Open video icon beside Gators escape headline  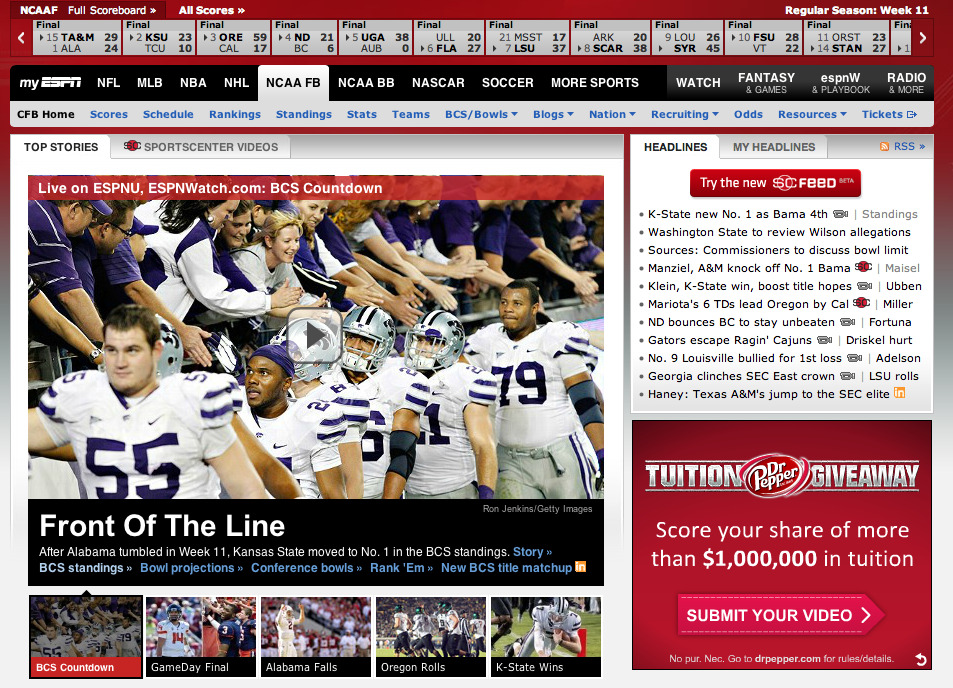825,340
